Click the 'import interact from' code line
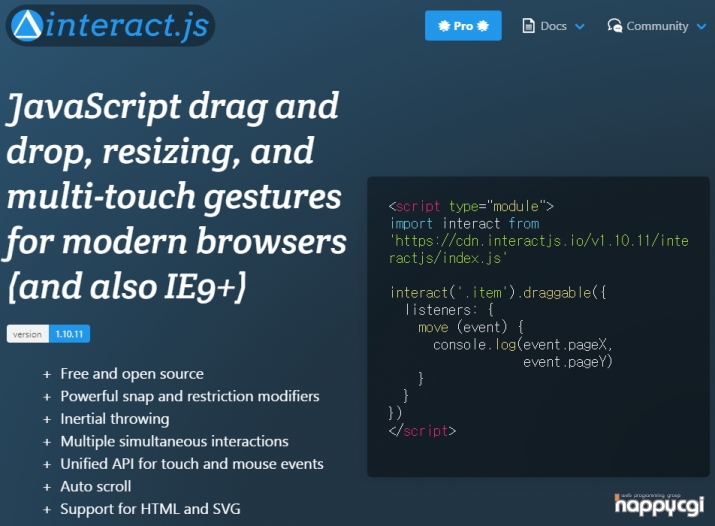 pyautogui.click(x=464, y=223)
